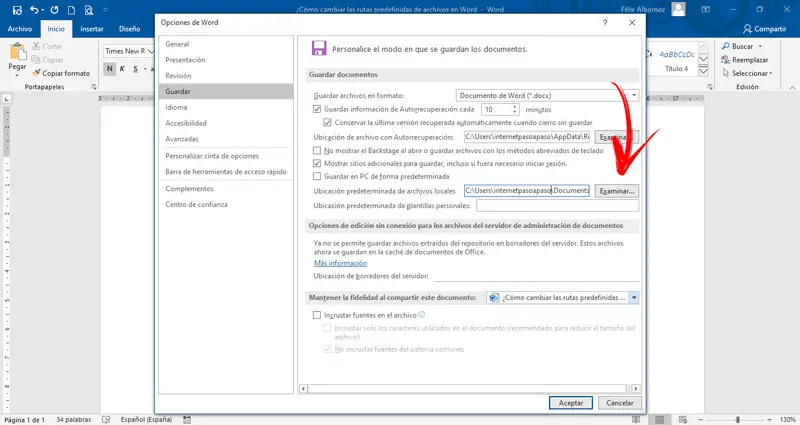Open Diseño tab
Image resolution: width=800 pixels, height=425 pixels.
pyautogui.click(x=130, y=29)
